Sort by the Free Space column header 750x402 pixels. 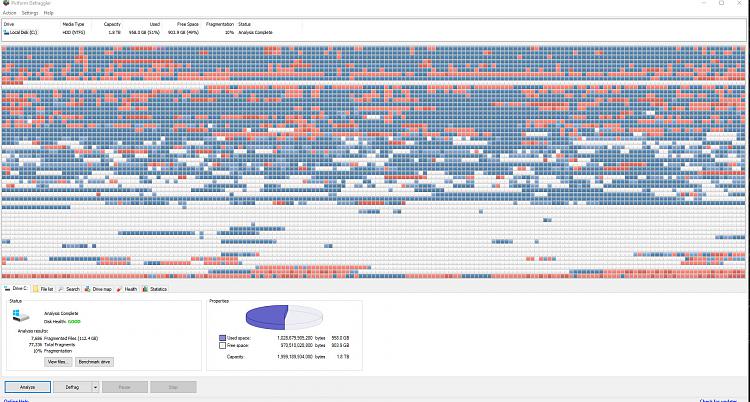point(188,24)
